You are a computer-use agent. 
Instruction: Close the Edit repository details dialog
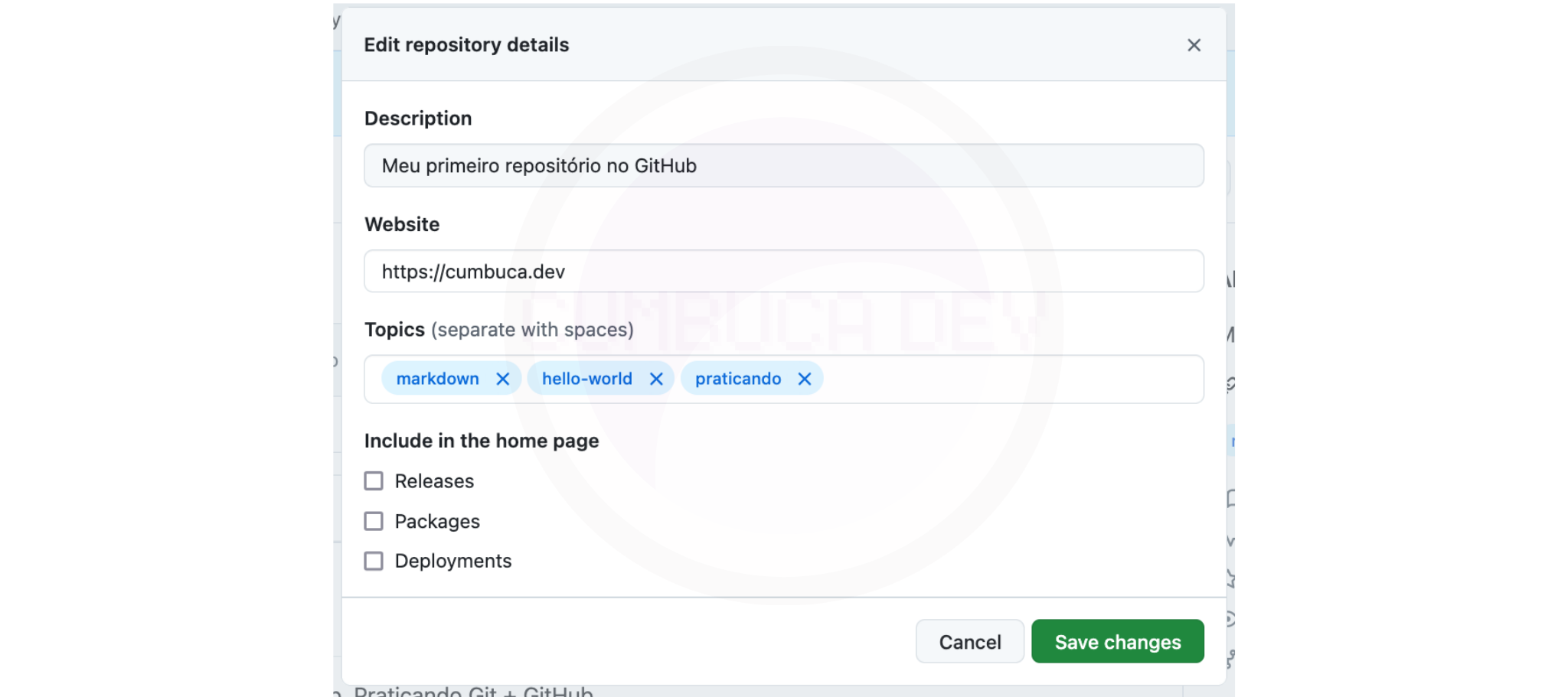[1194, 45]
